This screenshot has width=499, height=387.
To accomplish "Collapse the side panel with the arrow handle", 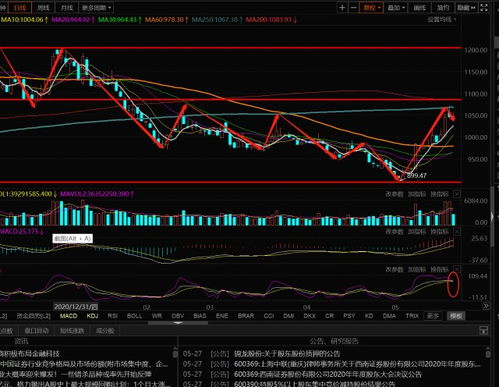I will (492, 217).
